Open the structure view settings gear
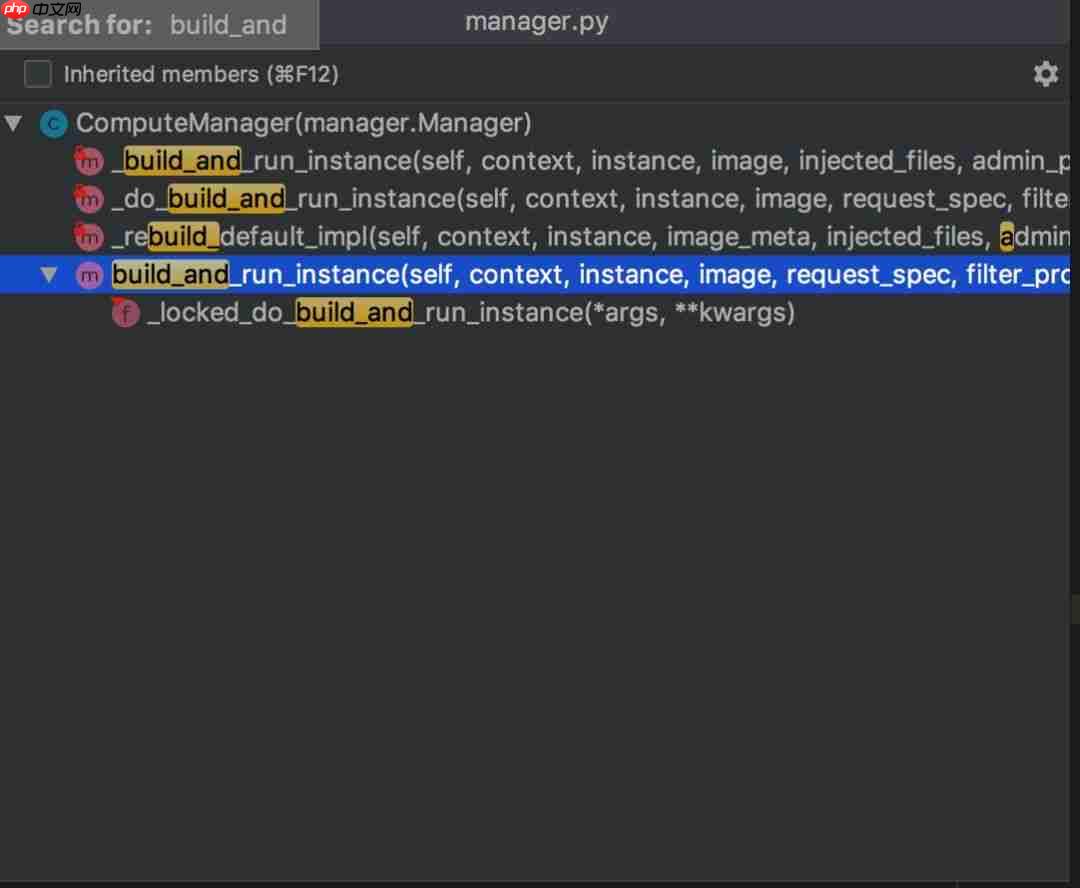This screenshot has width=1080, height=888. [1045, 73]
